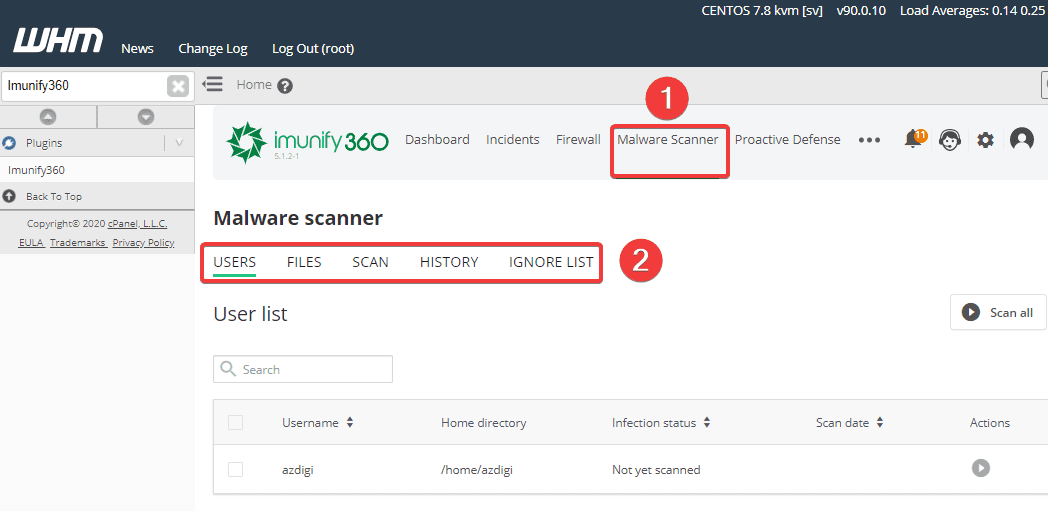Switch to the HISTORY tab
The height and width of the screenshot is (511, 1048).
(449, 262)
